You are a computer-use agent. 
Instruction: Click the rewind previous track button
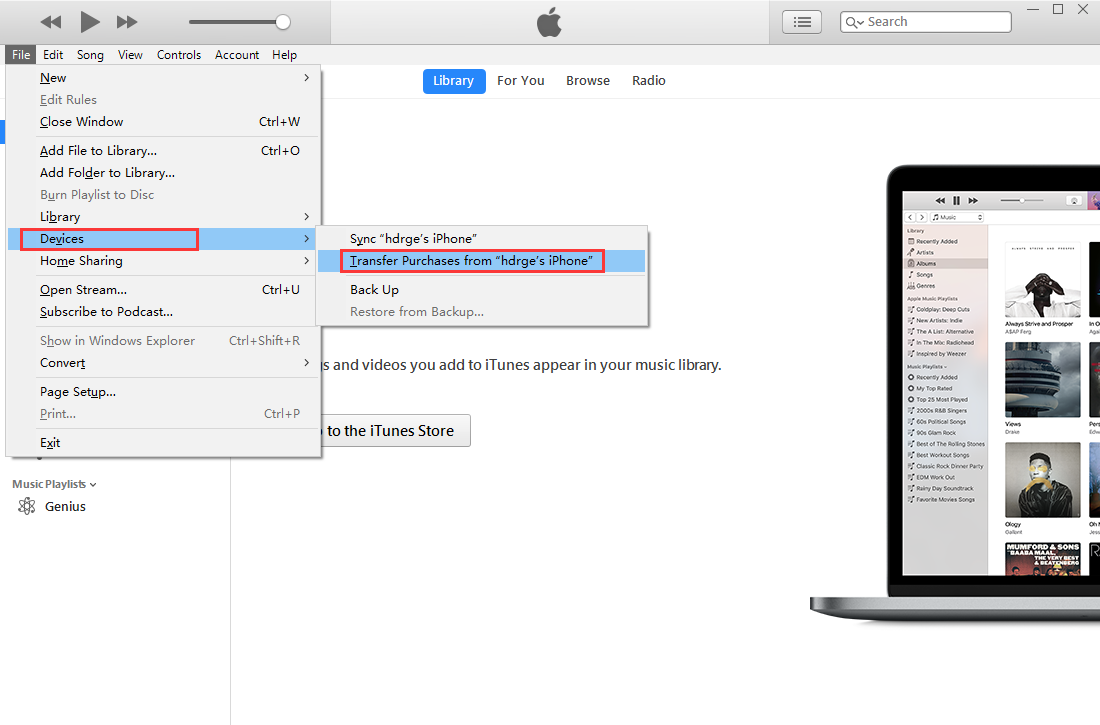coord(51,22)
